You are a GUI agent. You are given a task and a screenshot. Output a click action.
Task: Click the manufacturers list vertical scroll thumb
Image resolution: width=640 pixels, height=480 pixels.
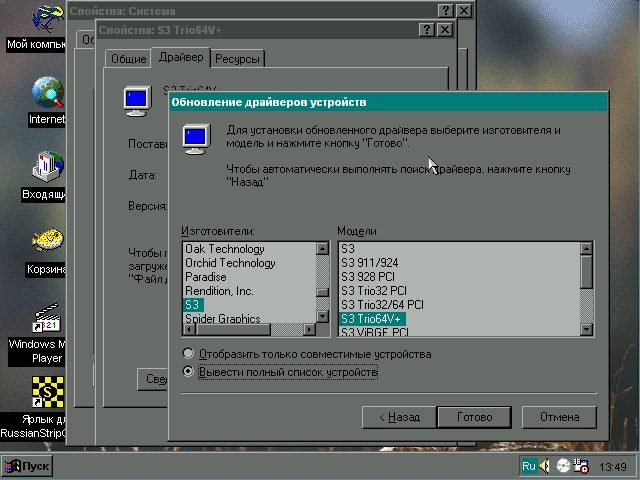click(x=322, y=292)
